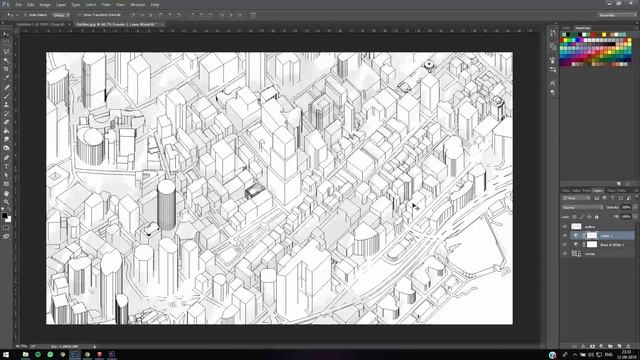Select the Healing Brush tool

click(x=6, y=87)
